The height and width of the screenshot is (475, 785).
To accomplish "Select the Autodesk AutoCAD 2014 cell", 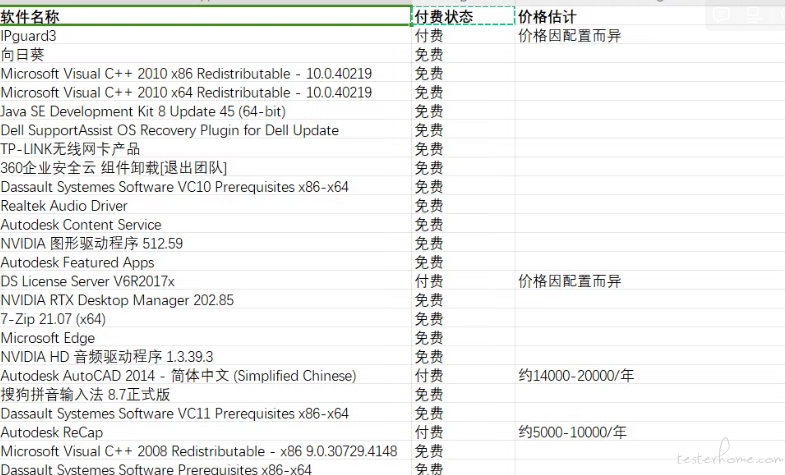I will pos(205,375).
